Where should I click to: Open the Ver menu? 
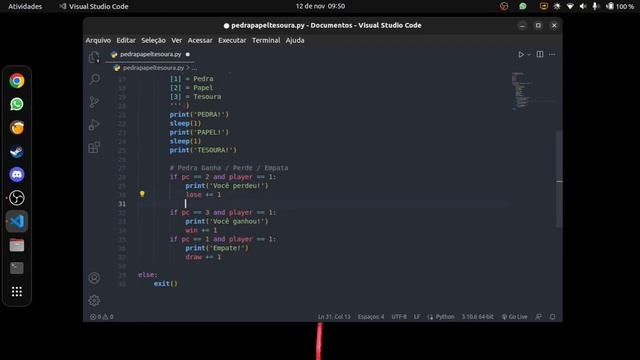176,40
